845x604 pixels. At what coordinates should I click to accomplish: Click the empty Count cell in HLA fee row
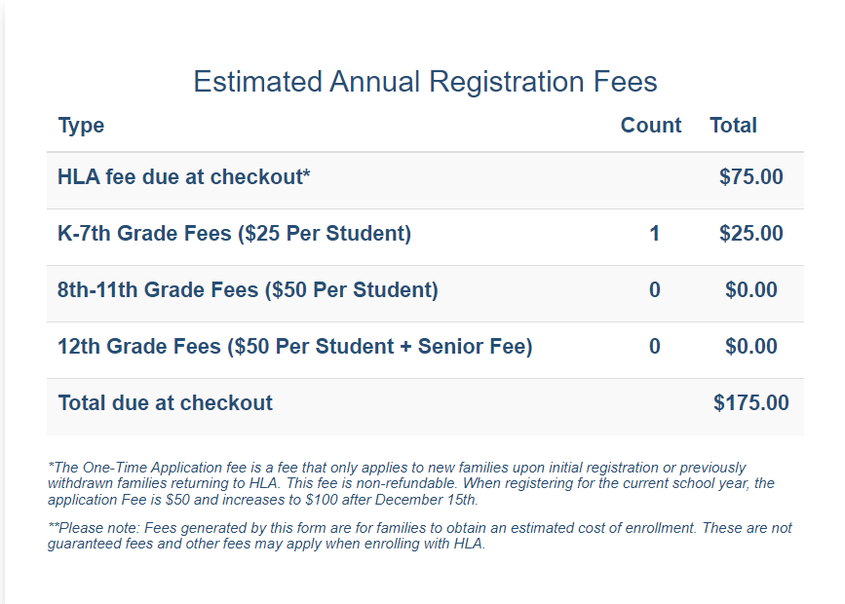pyautogui.click(x=651, y=178)
